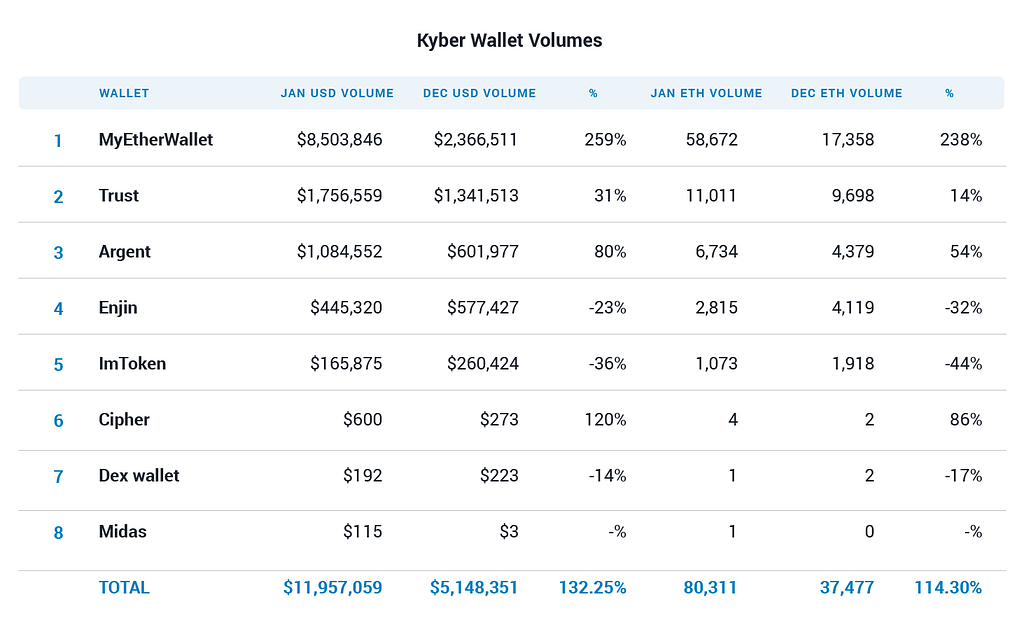
Task: Select the WALLET column header
Action: click(124, 93)
